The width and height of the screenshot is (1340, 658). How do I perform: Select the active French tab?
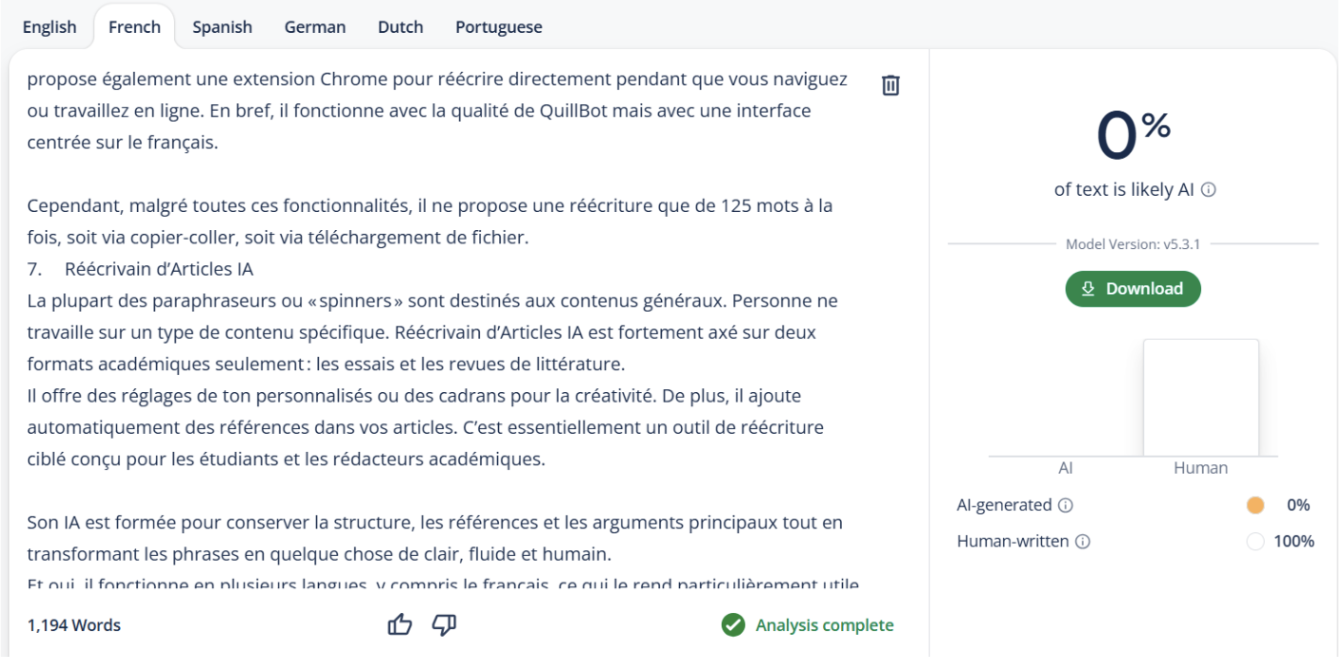134,27
